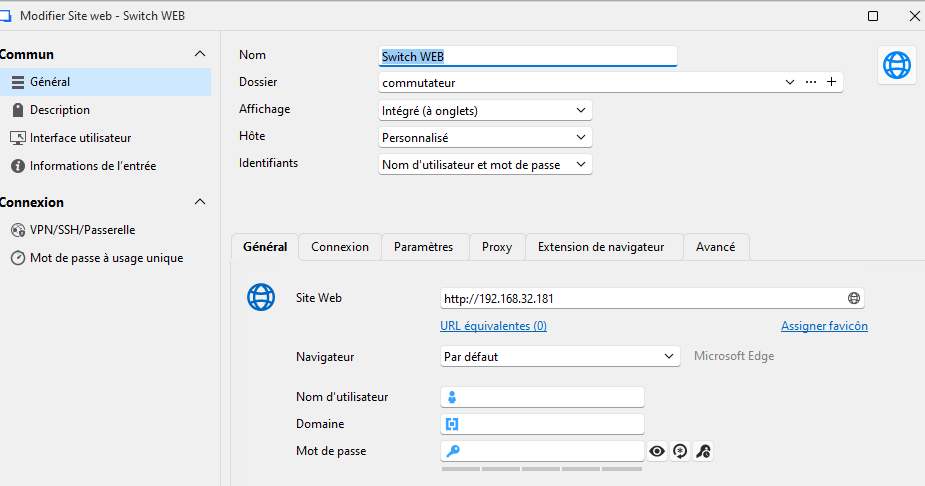Click the VPN/SSH/Passerelle globe icon
925x486 pixels.
pyautogui.click(x=18, y=230)
